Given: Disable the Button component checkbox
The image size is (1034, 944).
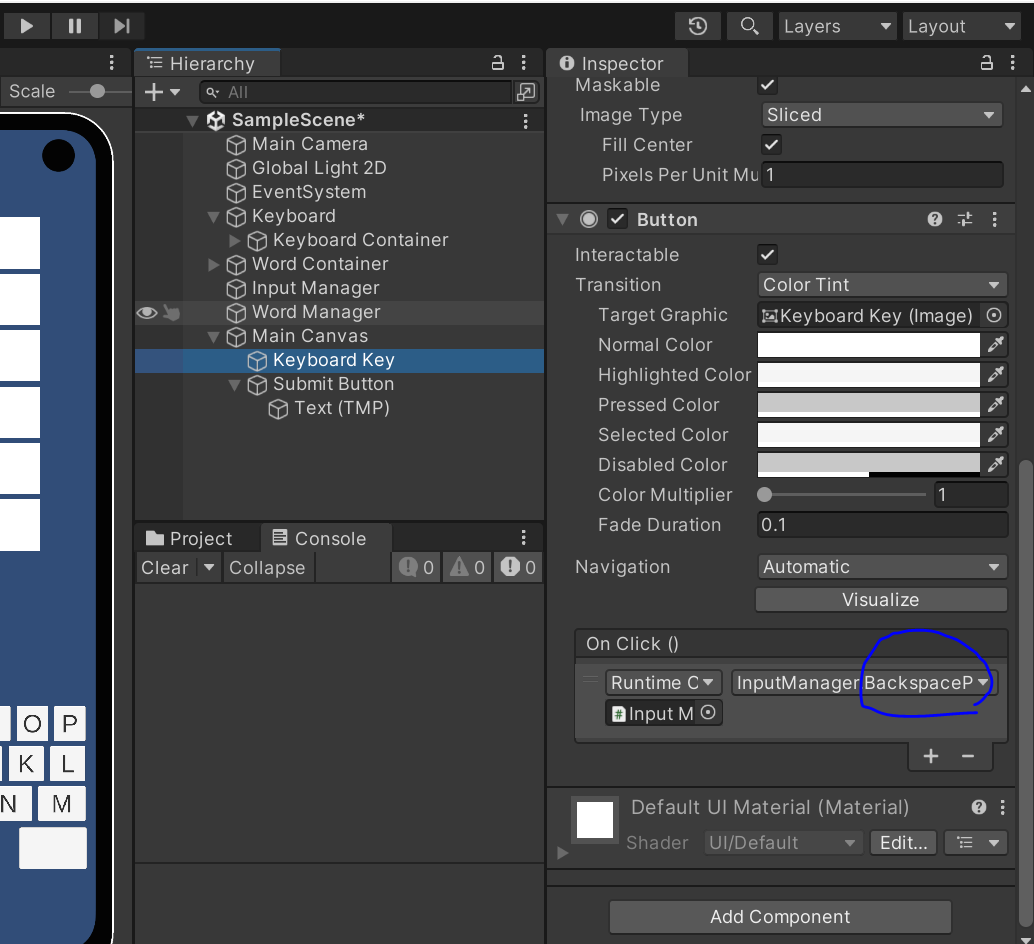Looking at the screenshot, I should tap(617, 220).
